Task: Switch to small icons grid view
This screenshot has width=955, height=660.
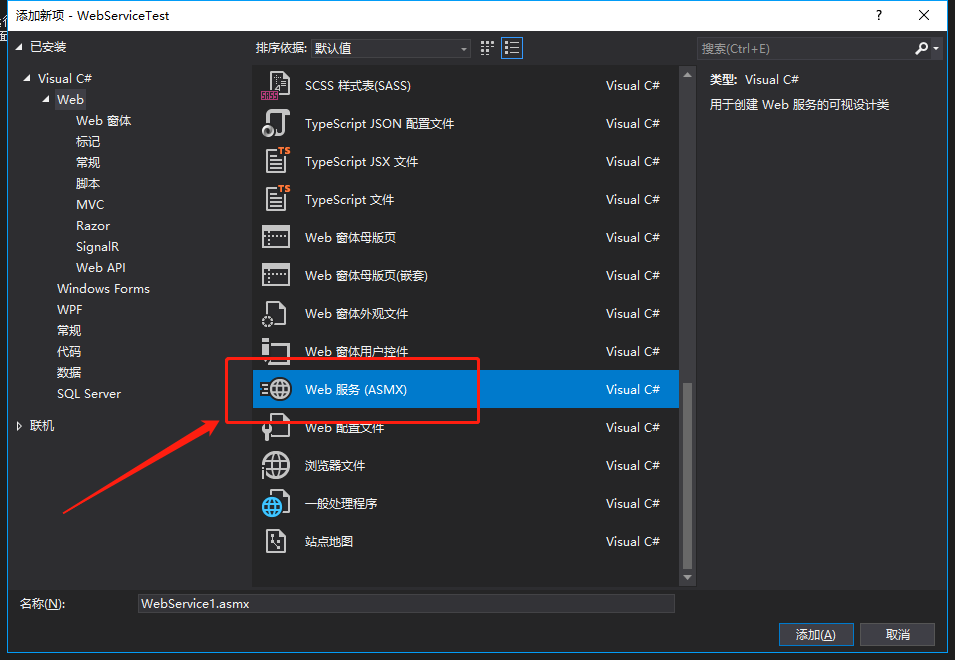Action: tap(487, 48)
